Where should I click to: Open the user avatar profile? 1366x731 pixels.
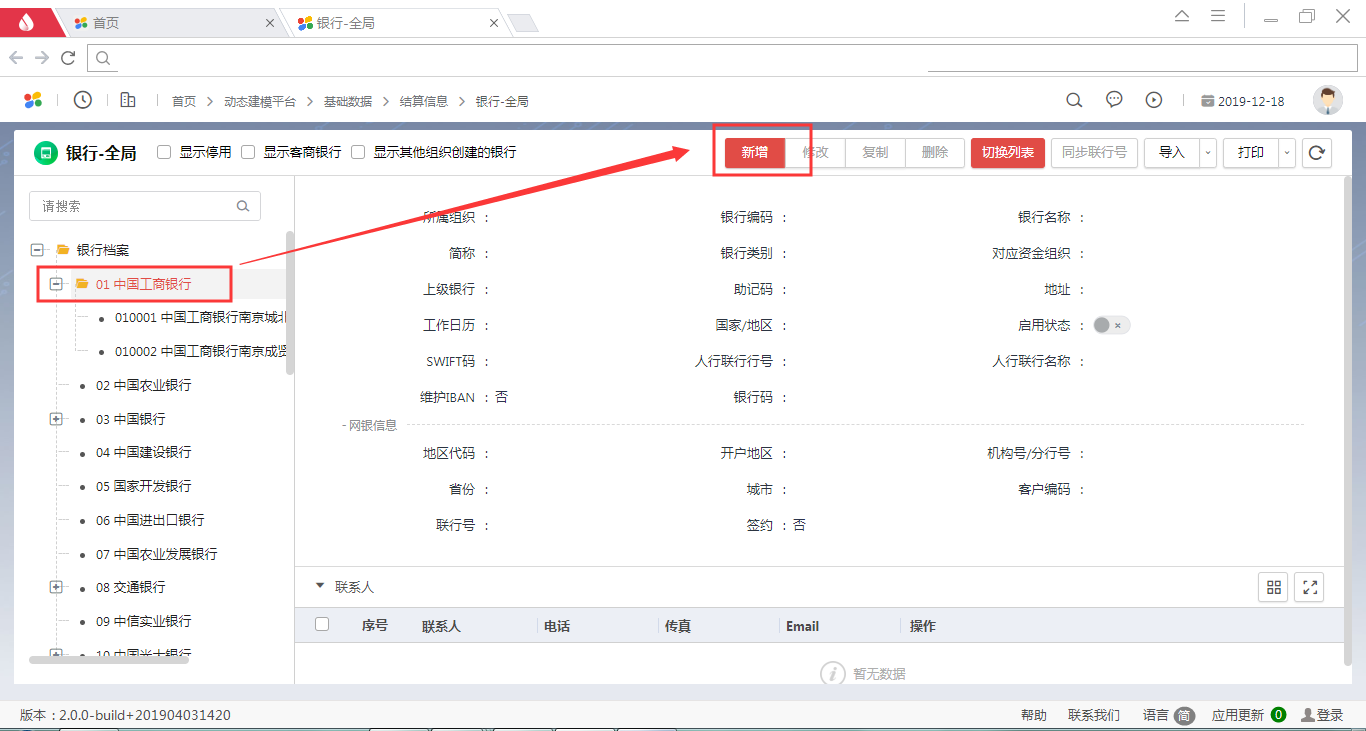coord(1327,100)
